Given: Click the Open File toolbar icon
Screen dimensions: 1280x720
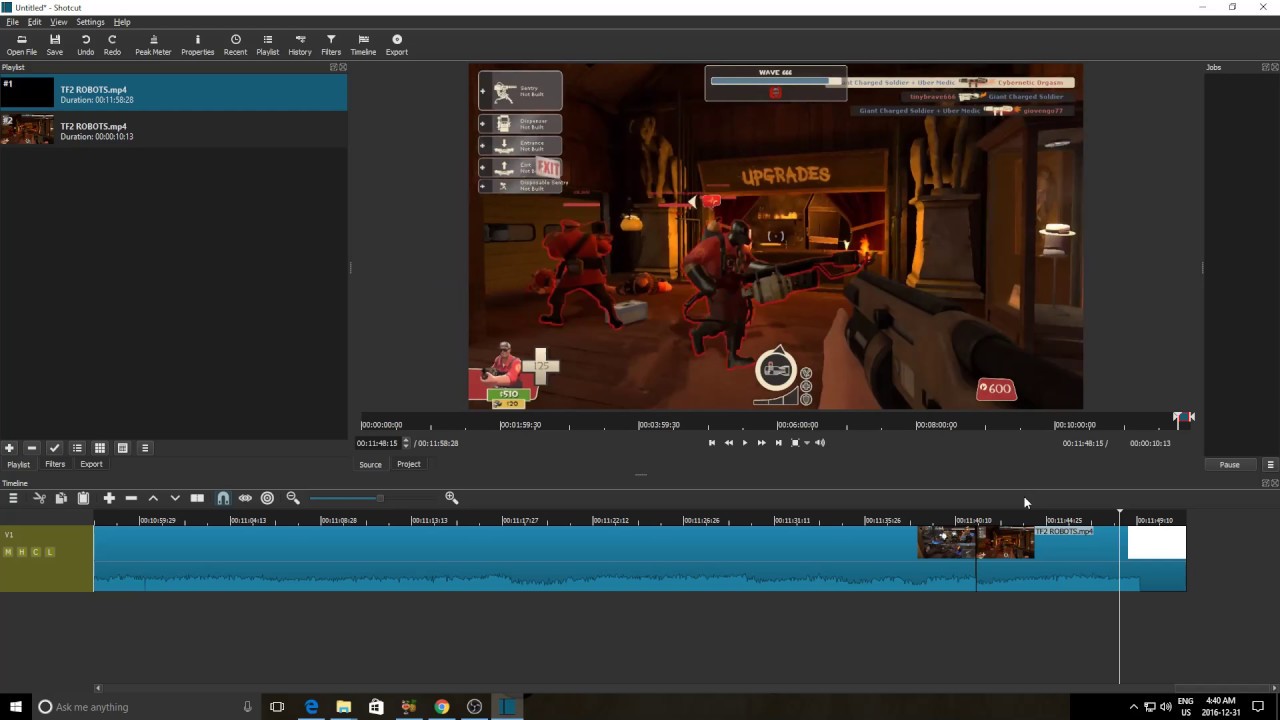Looking at the screenshot, I should tap(21, 45).
